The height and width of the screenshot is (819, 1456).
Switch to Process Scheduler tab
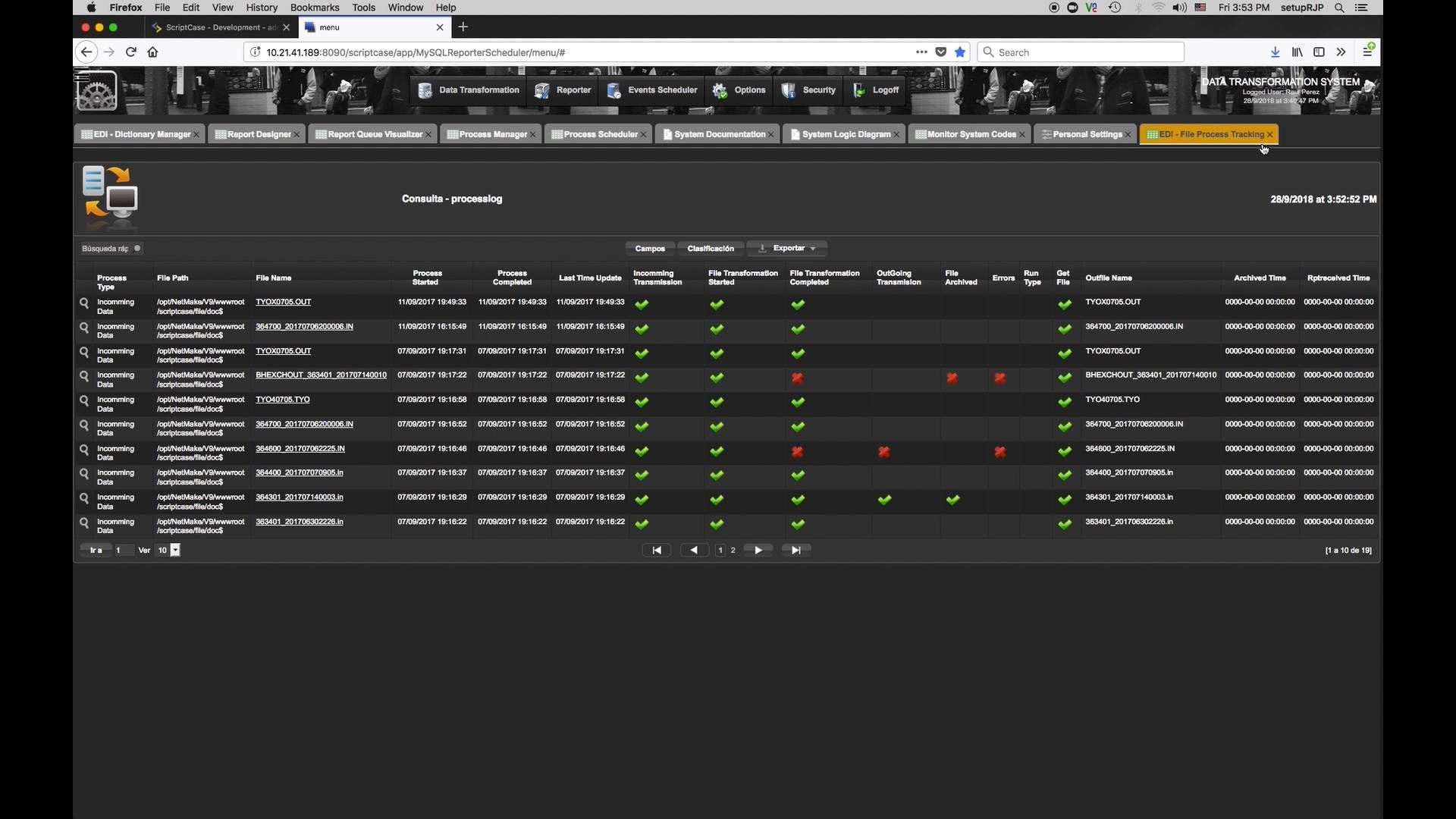pyautogui.click(x=600, y=135)
